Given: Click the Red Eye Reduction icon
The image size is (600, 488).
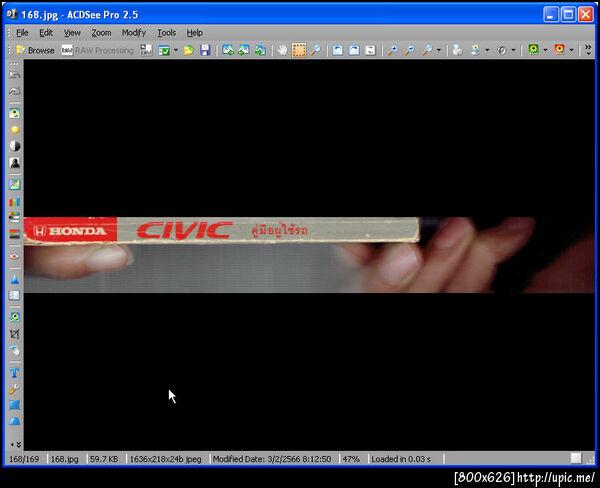Looking at the screenshot, I should click(15, 256).
